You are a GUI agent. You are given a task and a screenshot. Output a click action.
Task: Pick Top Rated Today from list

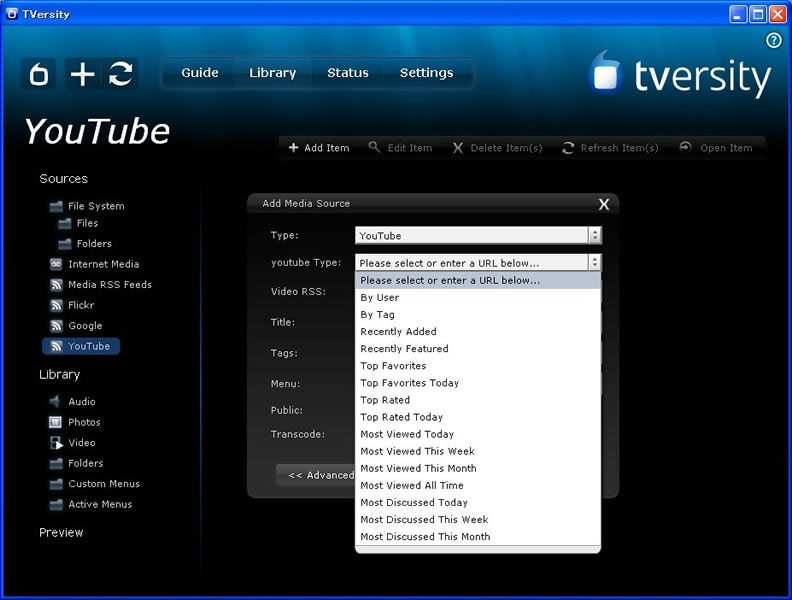(x=401, y=417)
